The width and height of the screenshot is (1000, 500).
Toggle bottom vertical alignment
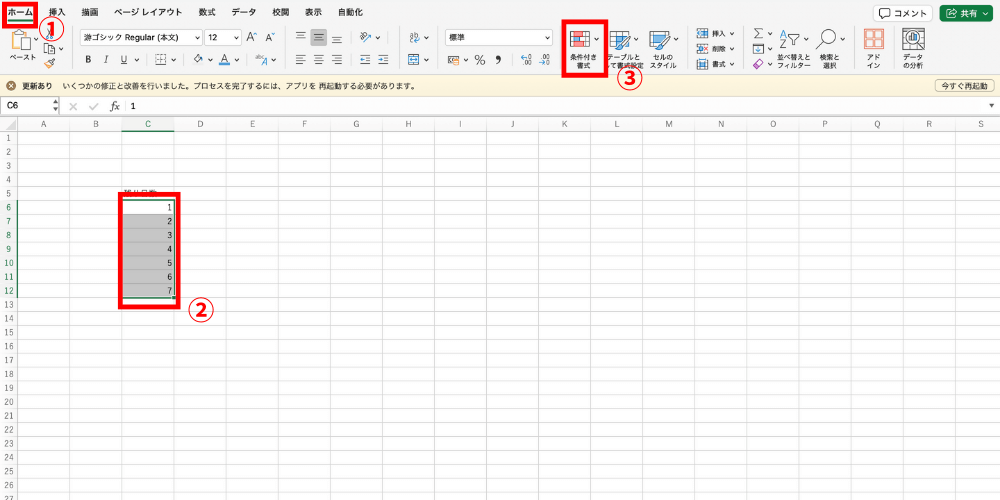click(337, 38)
